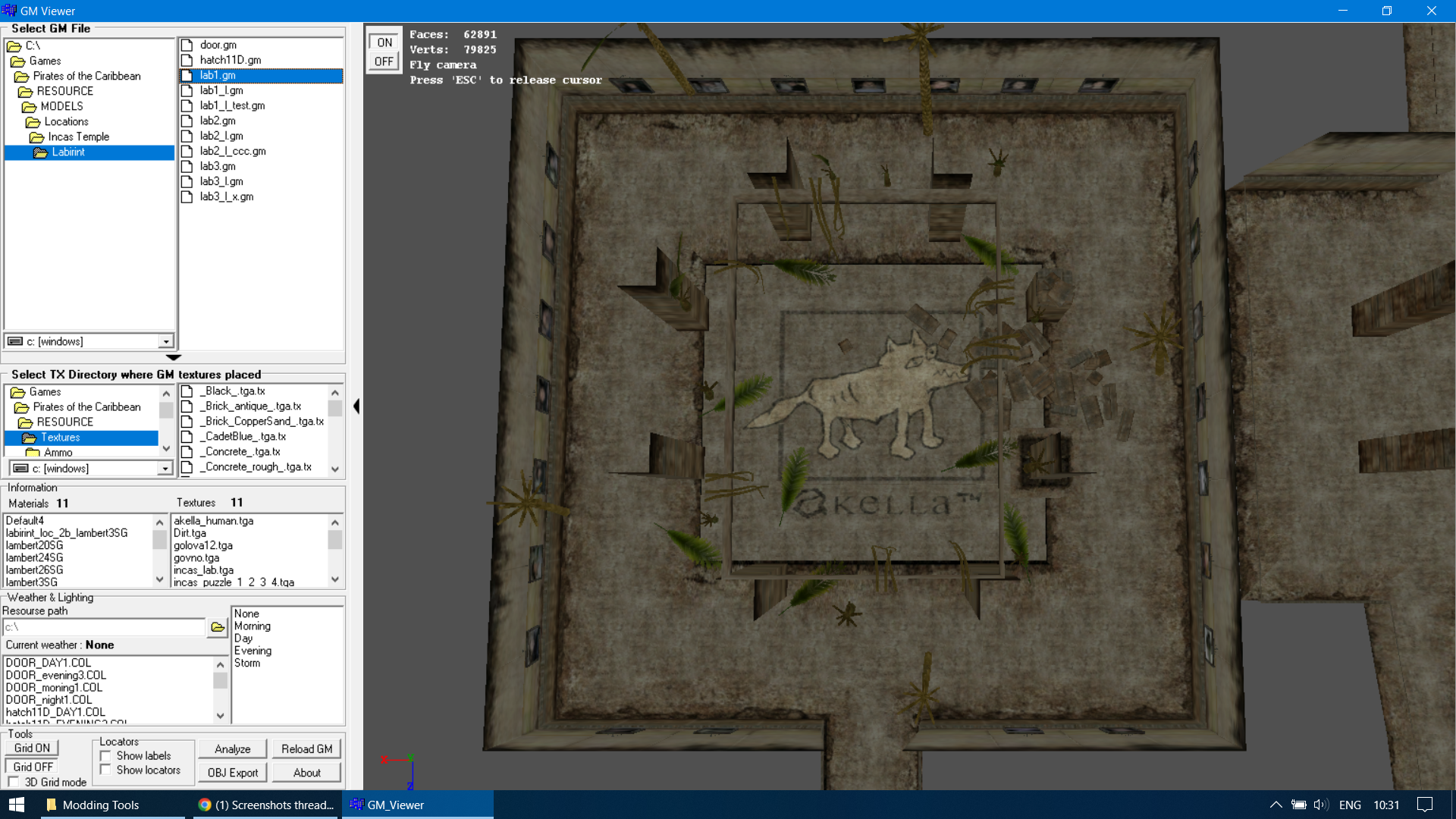
Task: Open Windows Start menu
Action: pyautogui.click(x=17, y=805)
